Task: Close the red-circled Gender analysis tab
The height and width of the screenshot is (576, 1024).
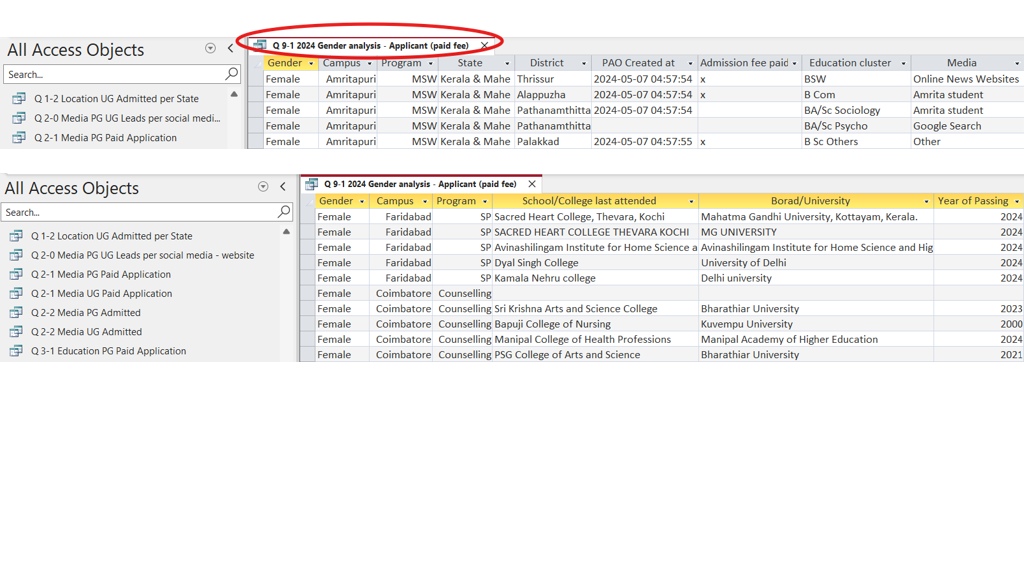Action: point(485,46)
